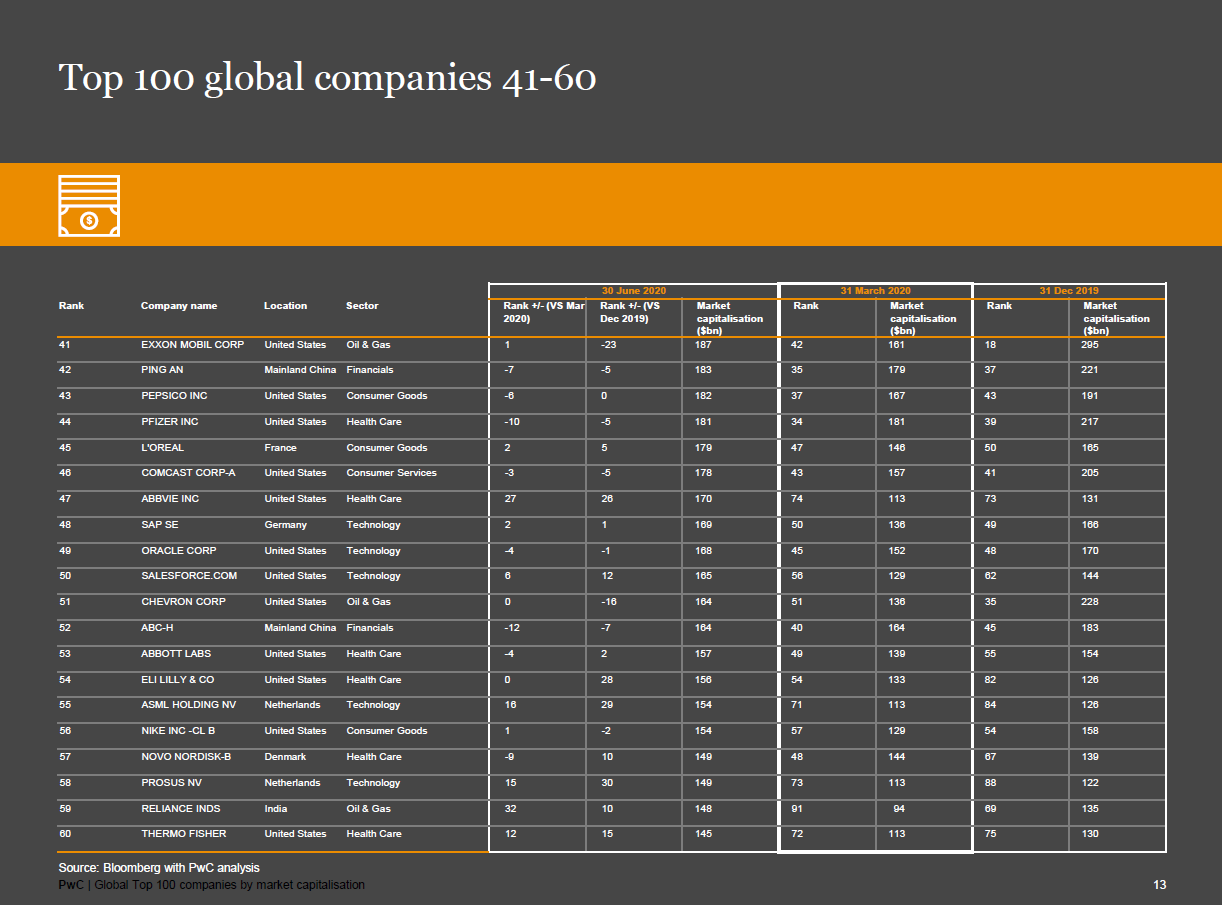This screenshot has width=1222, height=905.
Task: Click the 31 March 2020 group header
Action: [876, 291]
